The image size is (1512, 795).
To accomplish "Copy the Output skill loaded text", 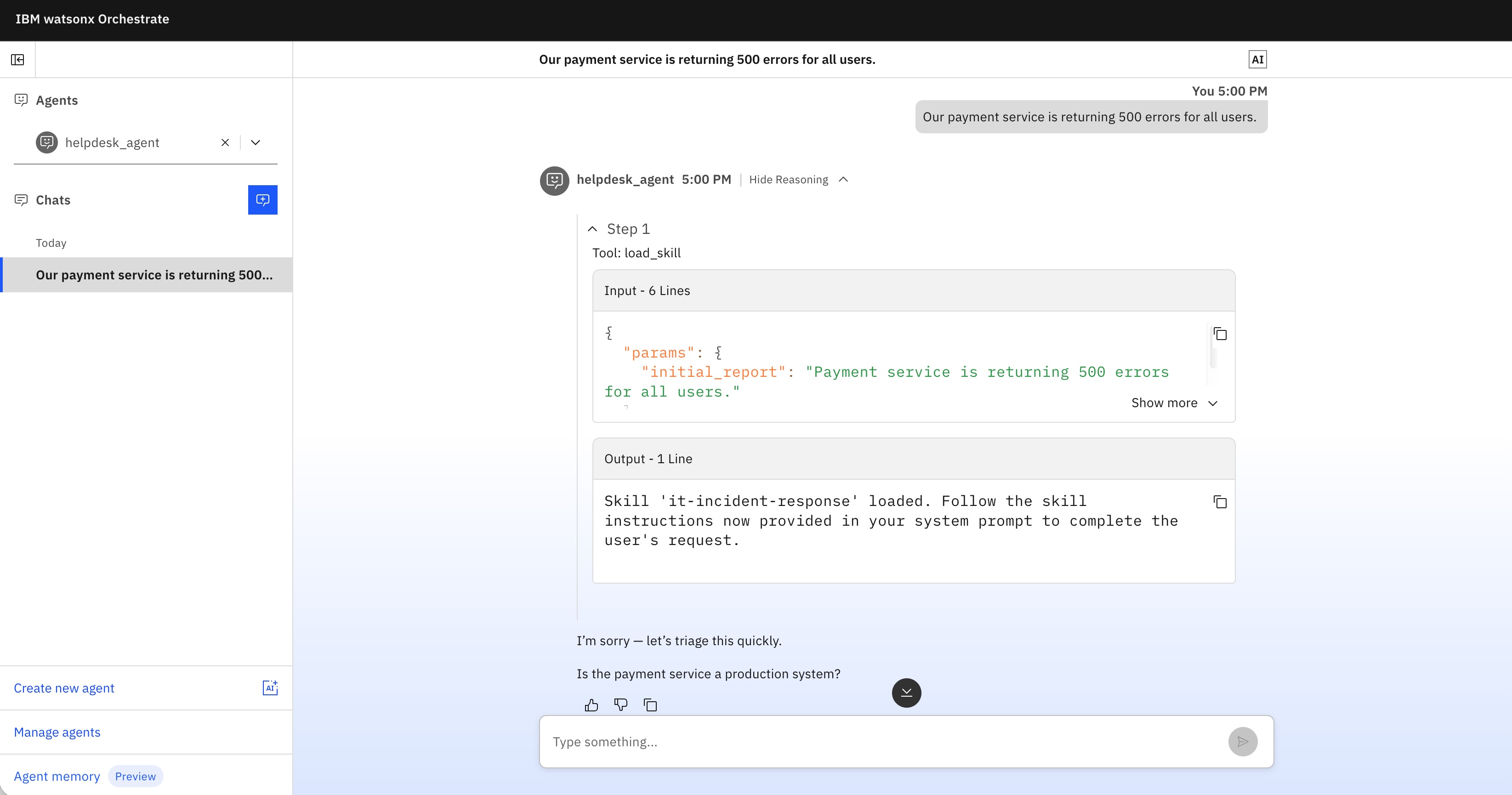I will click(1220, 502).
